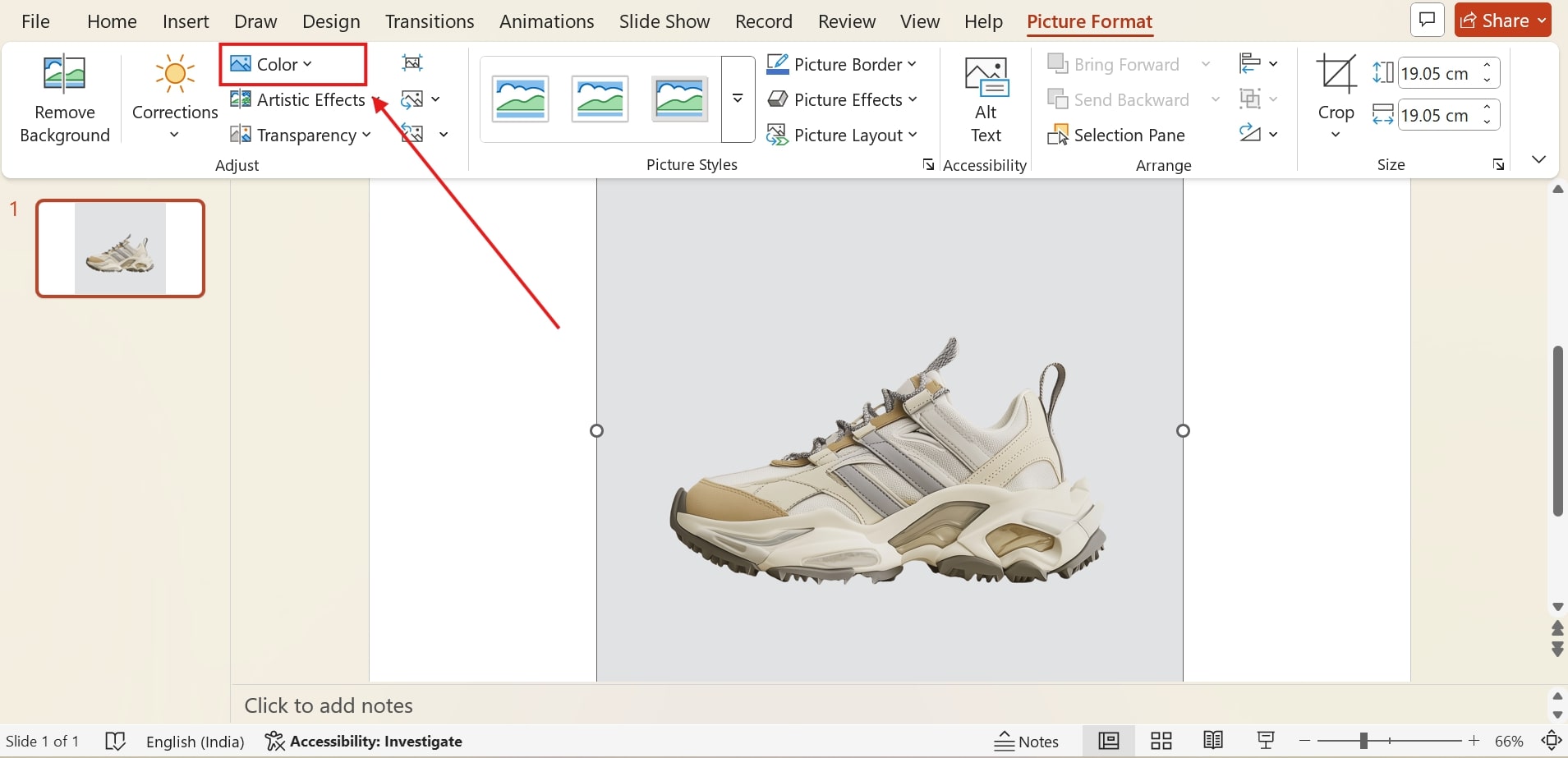This screenshot has width=1568, height=758.
Task: Click the Alt Text button
Action: 986,99
